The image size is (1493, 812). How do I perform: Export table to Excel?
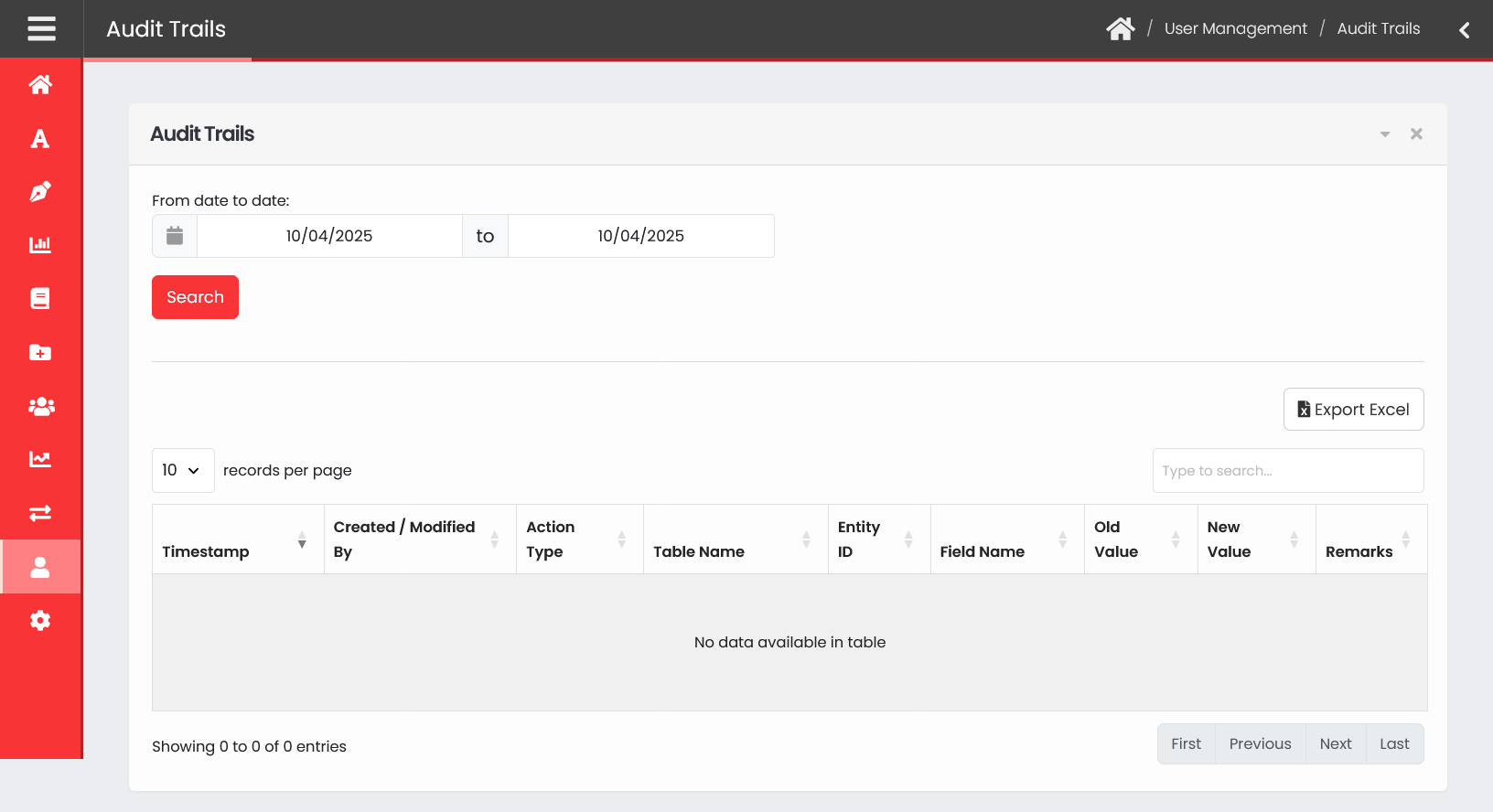[1353, 409]
